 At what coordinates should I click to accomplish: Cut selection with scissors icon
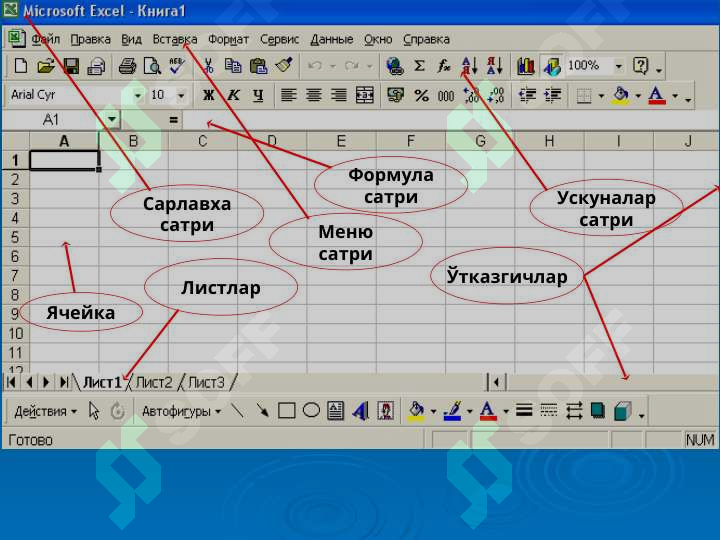208,66
